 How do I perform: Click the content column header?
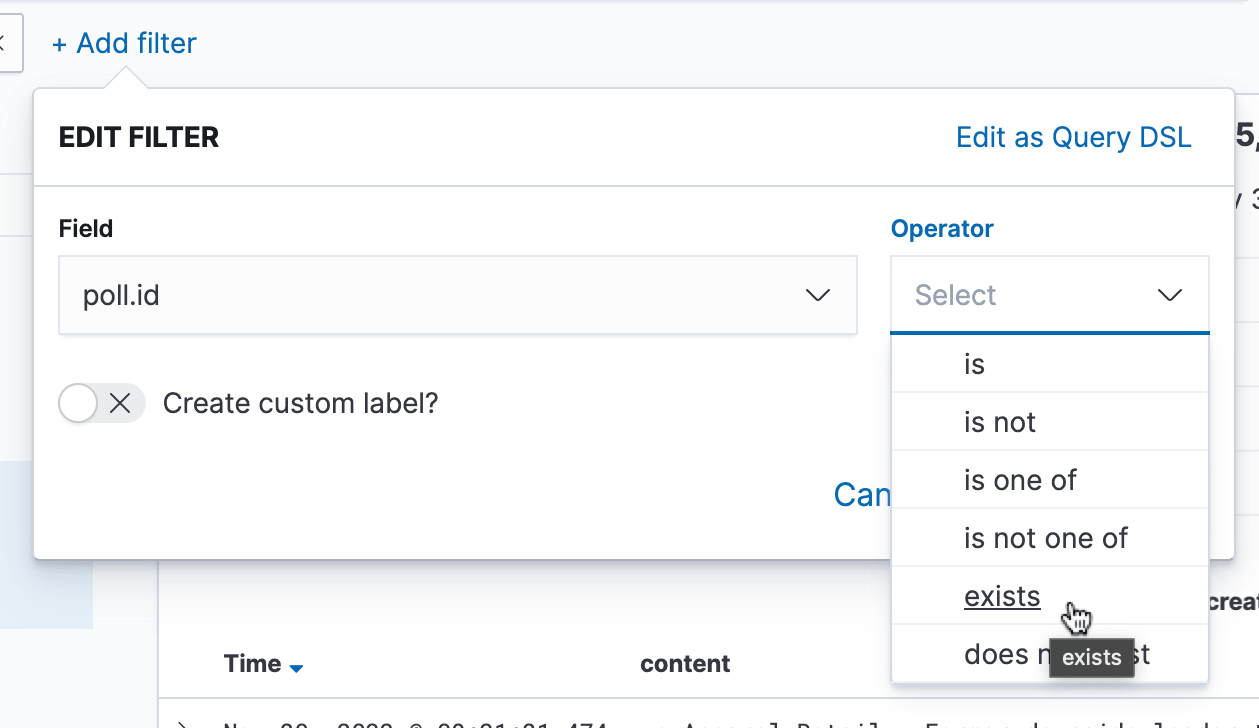[685, 663]
